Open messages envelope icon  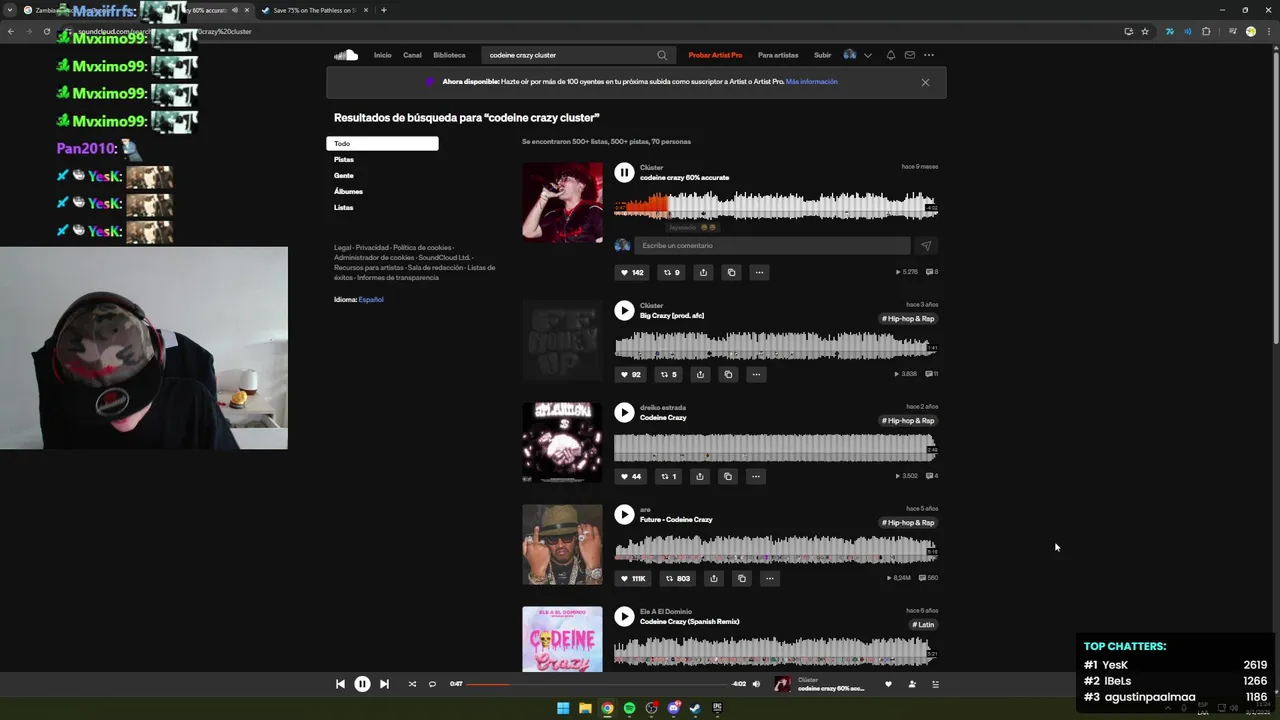point(910,55)
